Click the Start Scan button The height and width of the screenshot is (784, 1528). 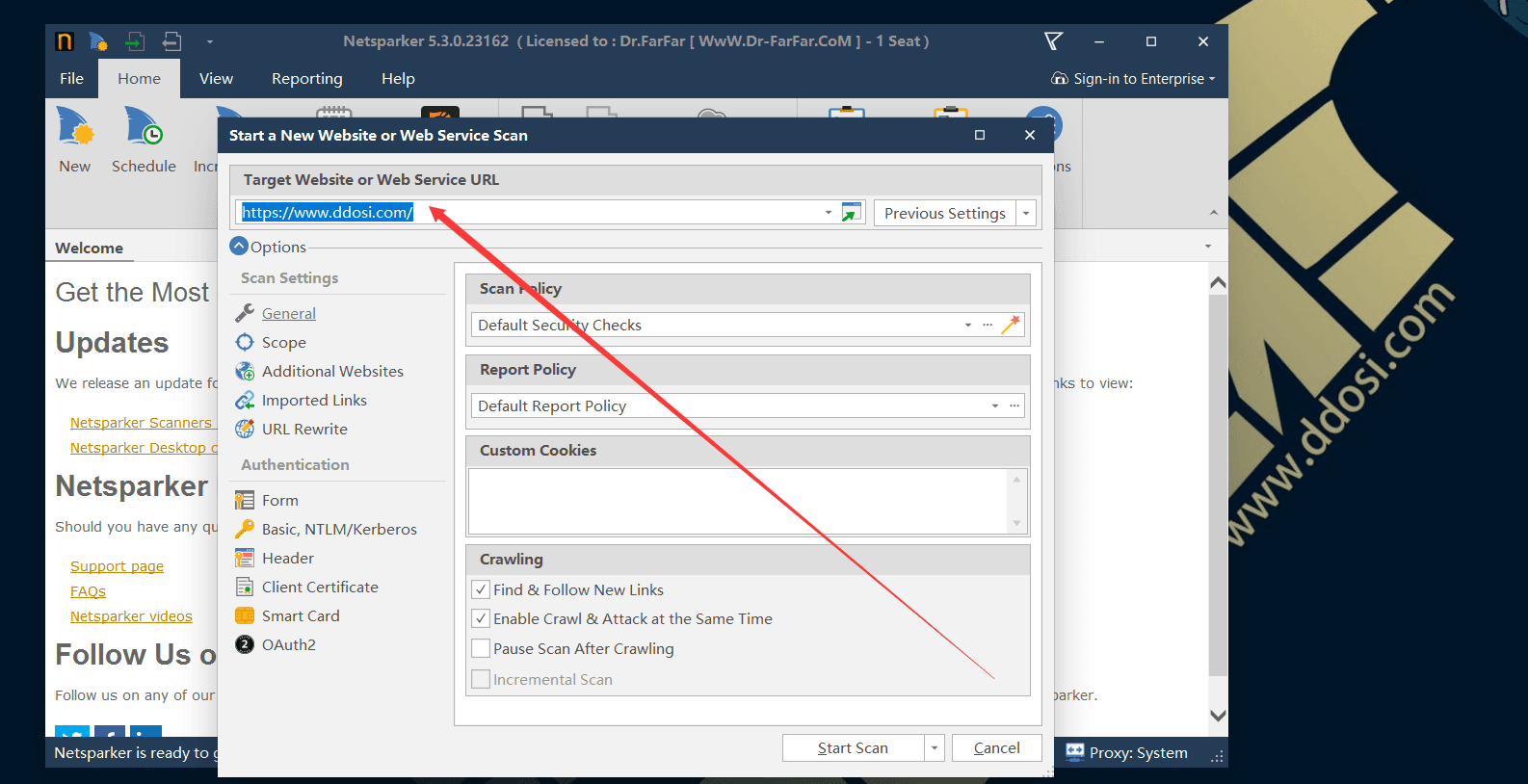[x=853, y=748]
